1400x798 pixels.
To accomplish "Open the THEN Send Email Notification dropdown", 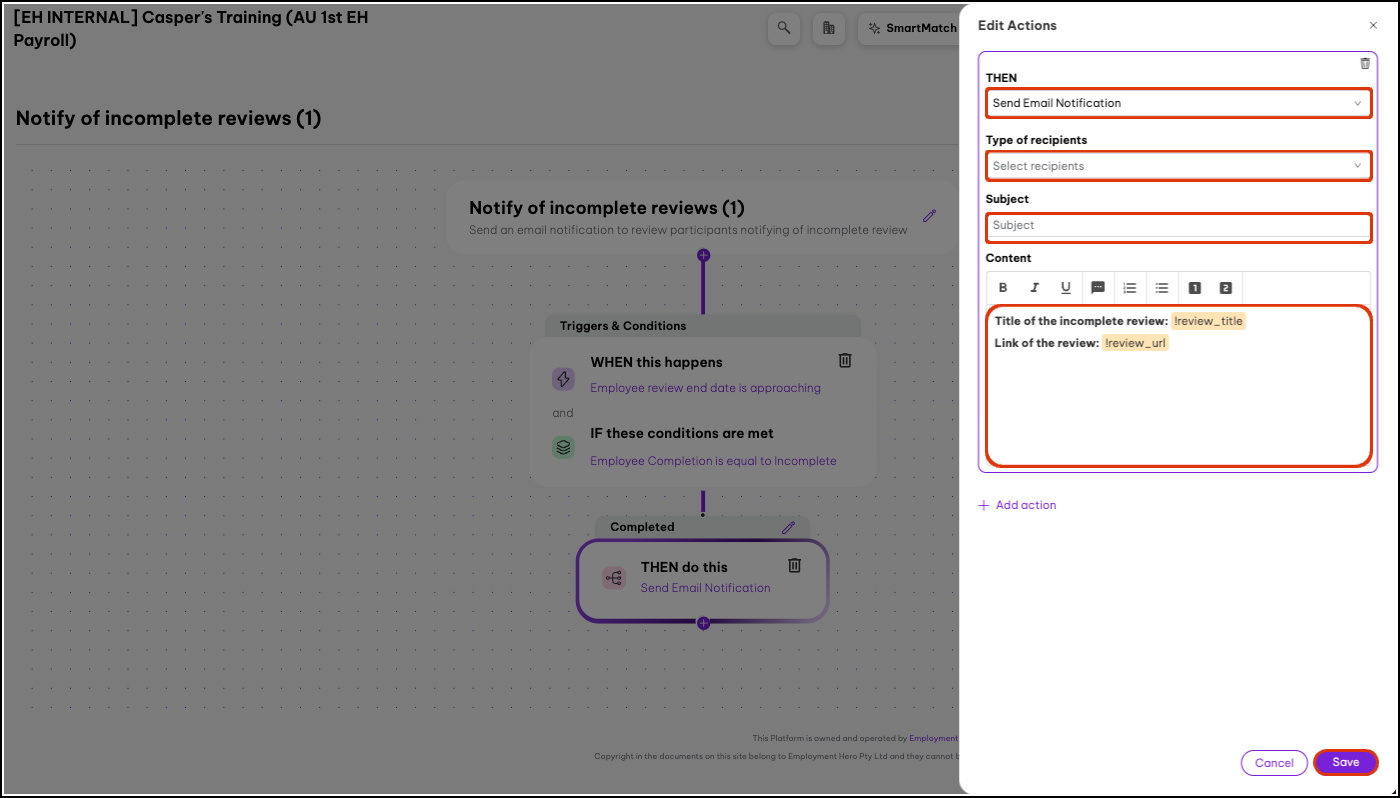I will click(1178, 103).
